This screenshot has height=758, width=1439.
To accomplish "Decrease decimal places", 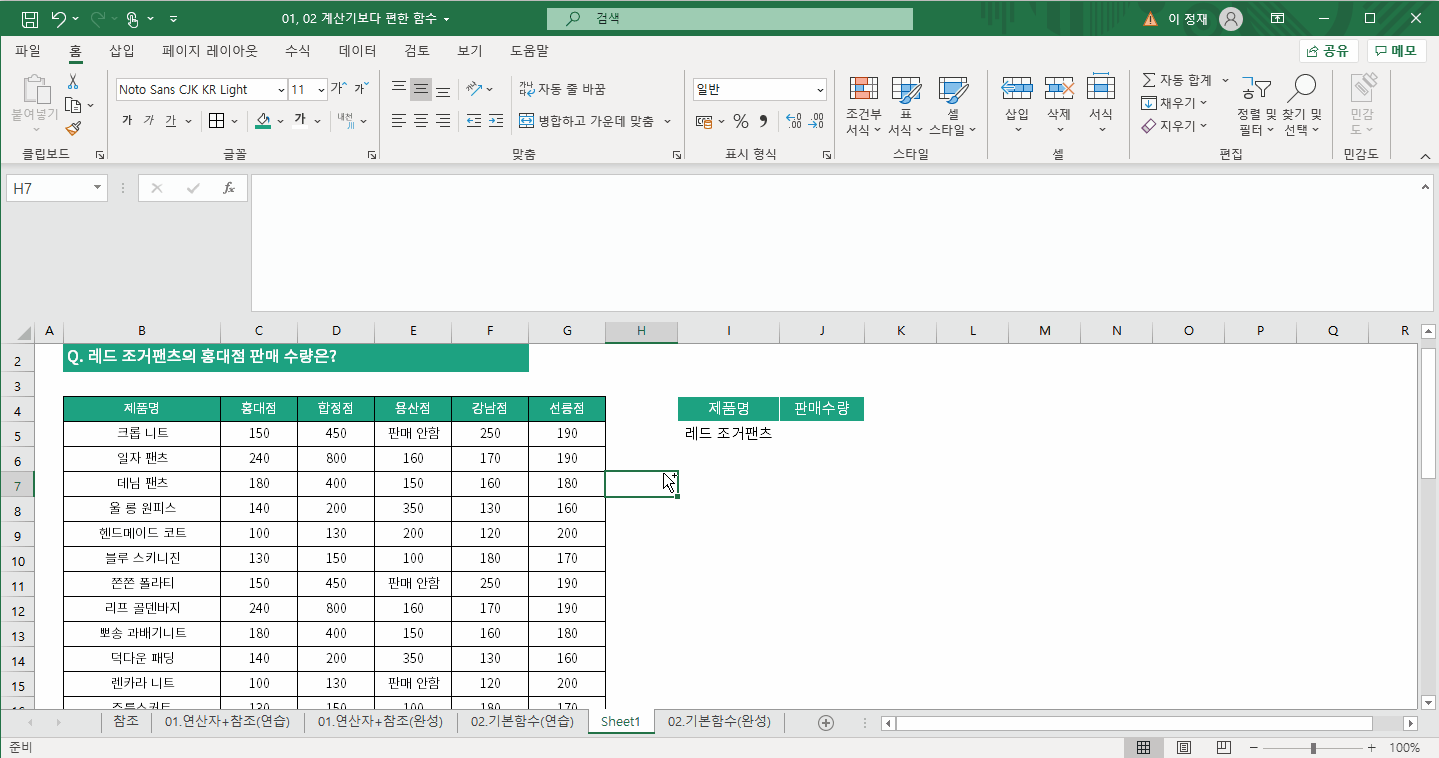I will coord(817,121).
